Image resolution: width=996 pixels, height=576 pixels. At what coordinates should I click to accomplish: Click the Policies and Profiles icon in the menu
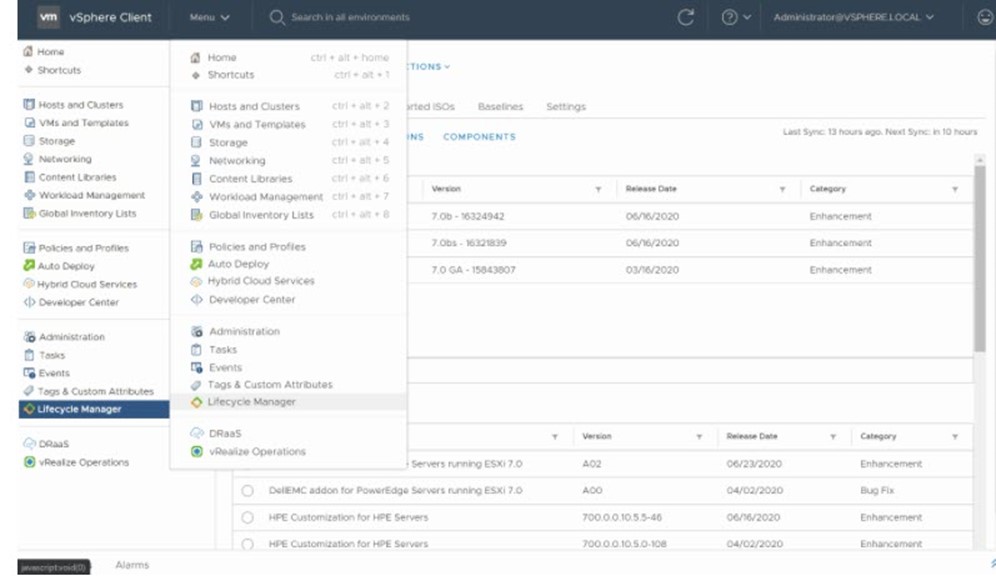(197, 246)
